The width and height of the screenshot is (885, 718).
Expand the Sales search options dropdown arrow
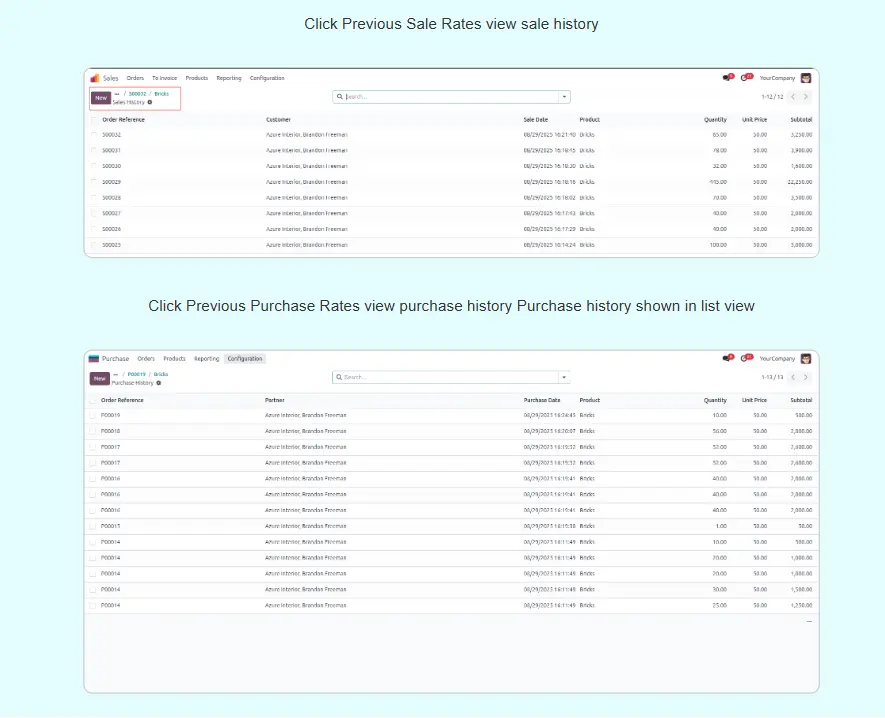(x=565, y=97)
